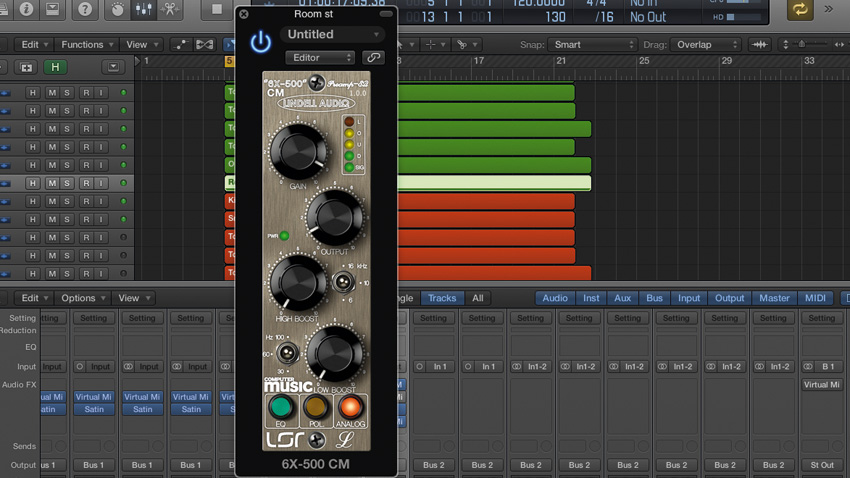
Task: Toggle the orange ANALOG button
Action: tap(350, 406)
